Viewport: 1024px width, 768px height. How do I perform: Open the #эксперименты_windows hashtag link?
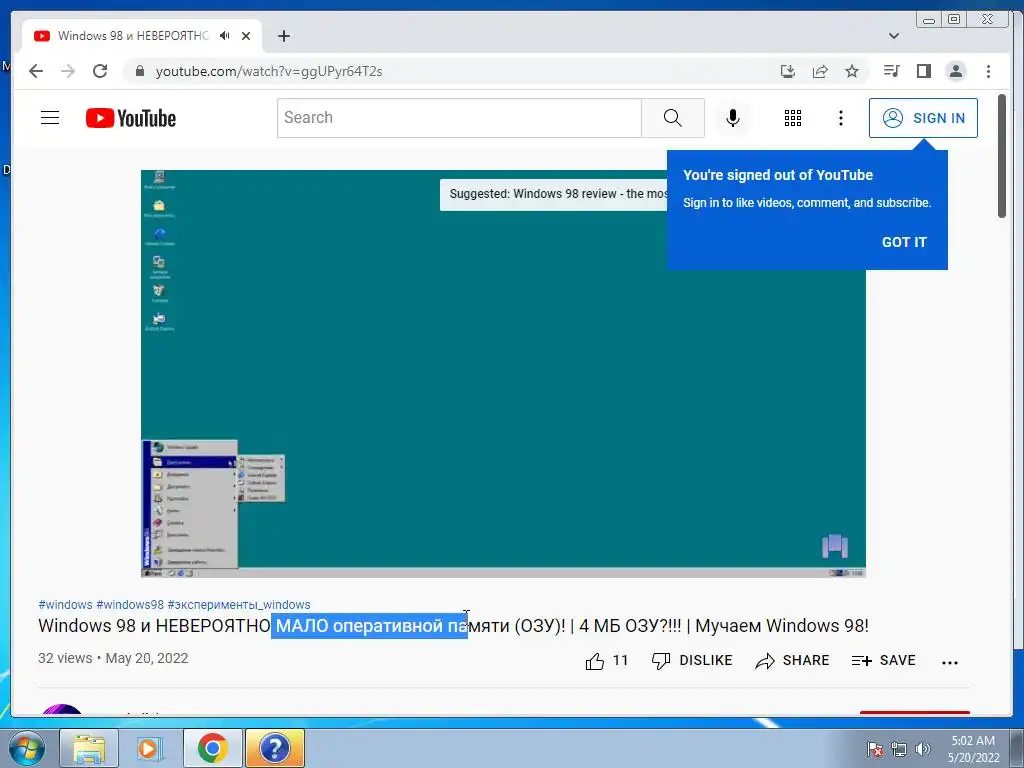tap(239, 605)
